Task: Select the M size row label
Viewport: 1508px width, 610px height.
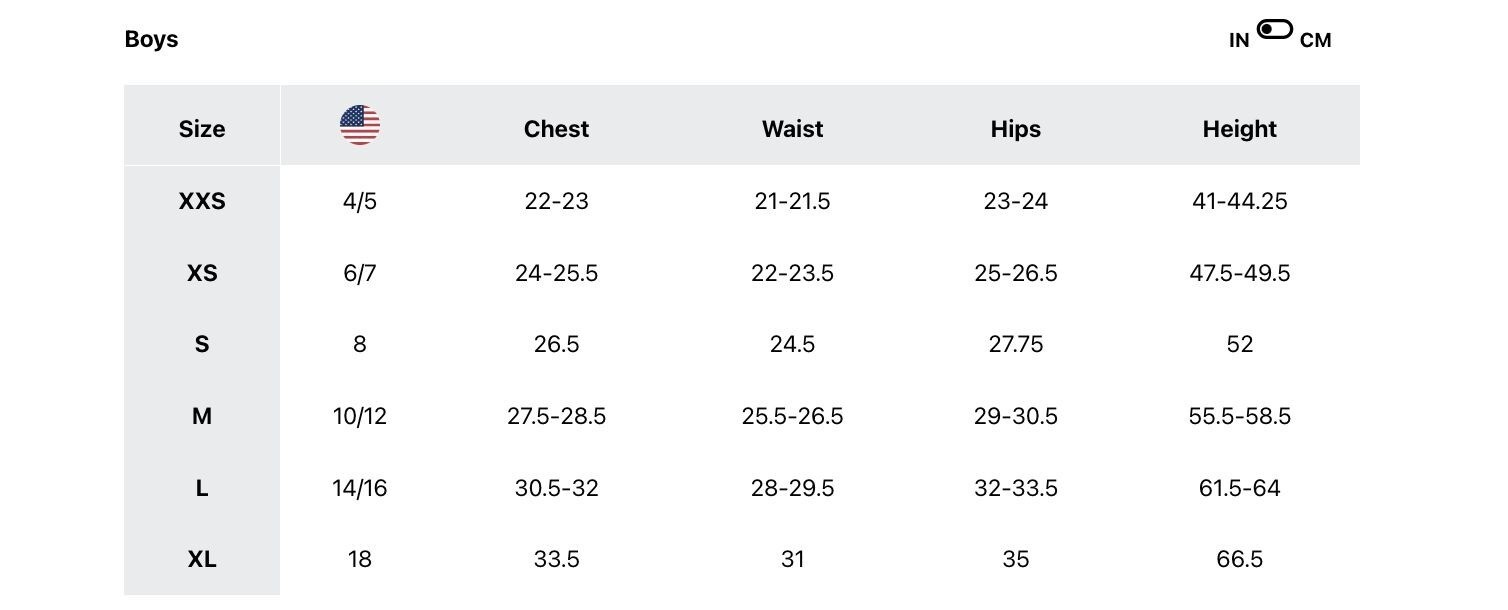Action: point(202,416)
